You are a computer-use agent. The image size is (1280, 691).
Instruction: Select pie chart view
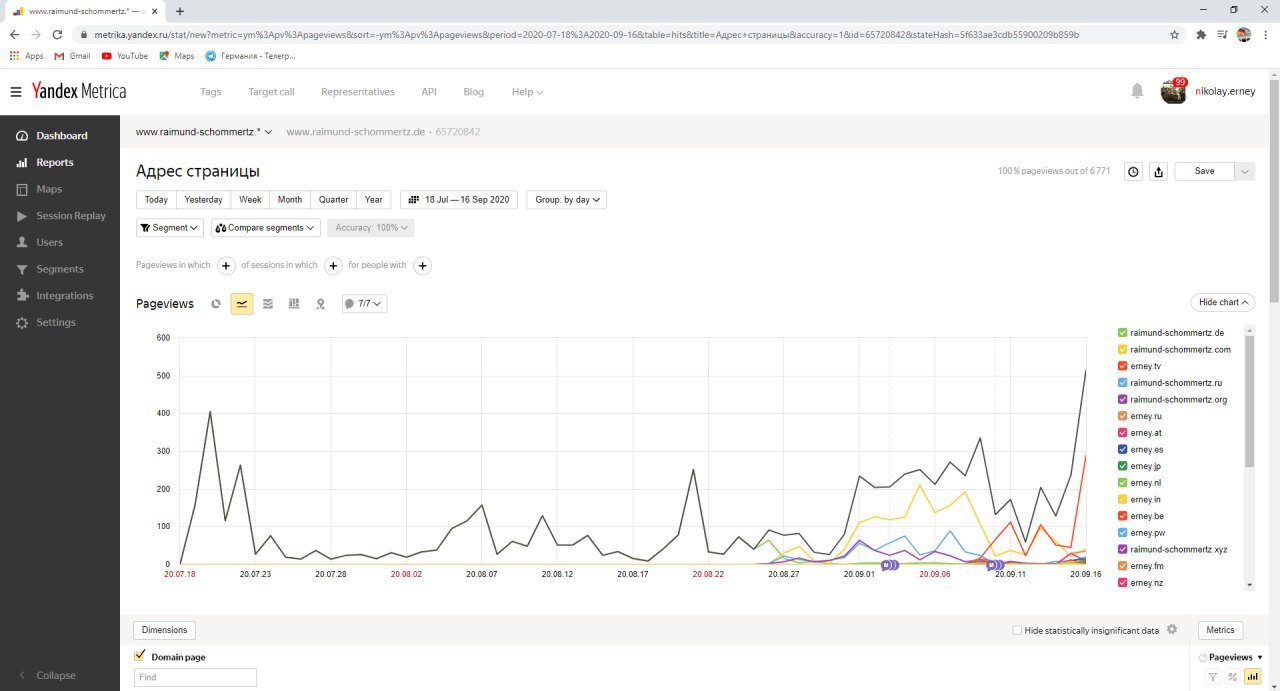[216, 303]
